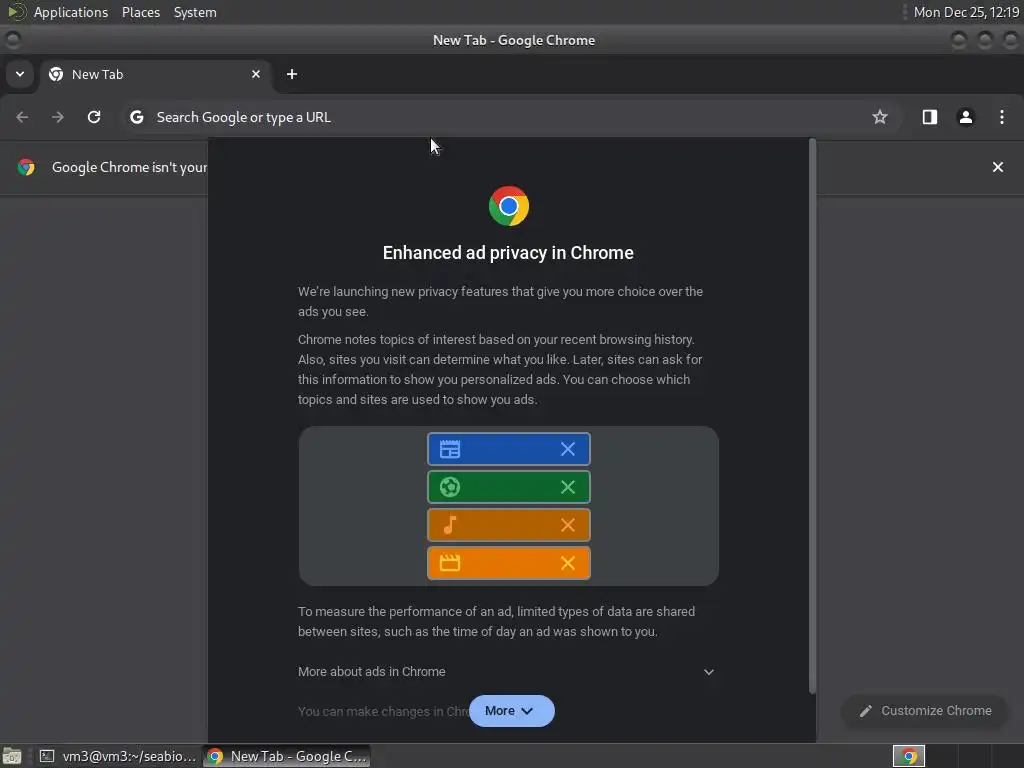Click the green soccer topic card
The width and height of the screenshot is (1024, 768).
click(509, 487)
